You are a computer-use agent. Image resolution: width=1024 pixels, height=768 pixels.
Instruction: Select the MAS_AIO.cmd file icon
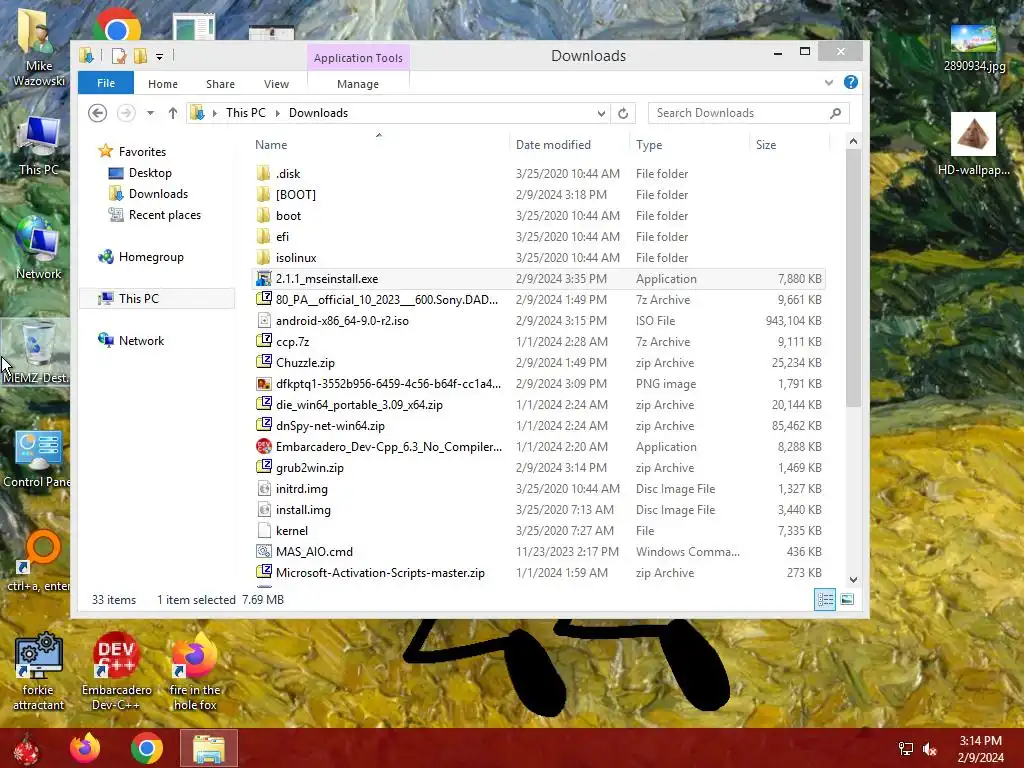point(263,552)
